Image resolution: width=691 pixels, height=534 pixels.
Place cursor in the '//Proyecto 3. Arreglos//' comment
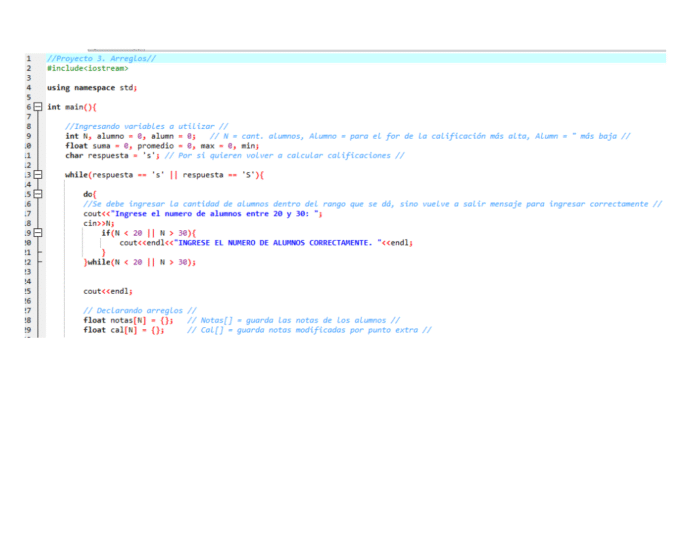point(101,58)
